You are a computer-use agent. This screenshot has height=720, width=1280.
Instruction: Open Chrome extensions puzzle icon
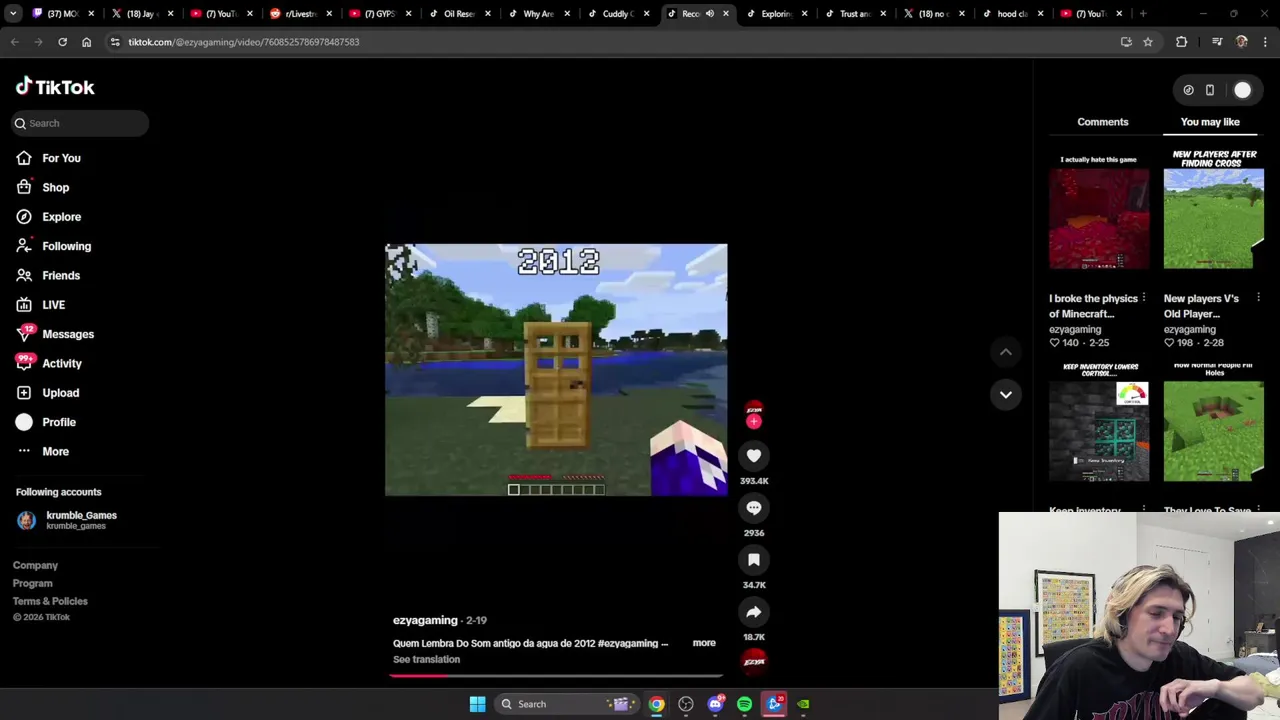(1182, 42)
